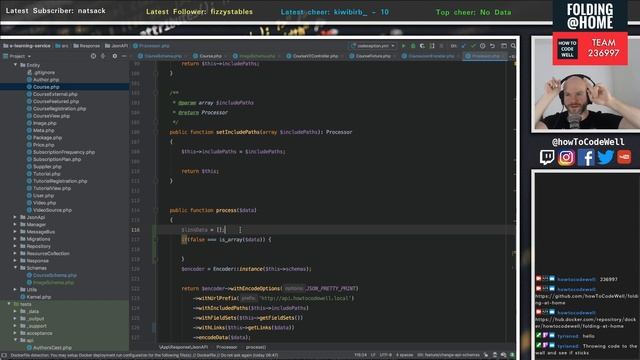
Task: Click the Instagram logo in overlay
Action: tap(566, 157)
